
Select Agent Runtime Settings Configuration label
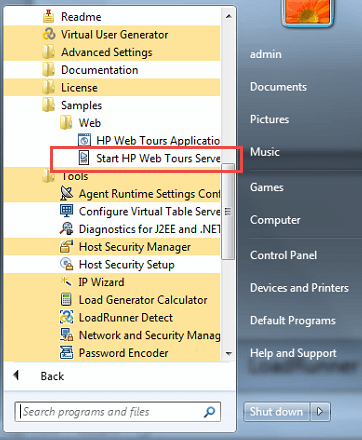pos(149,194)
